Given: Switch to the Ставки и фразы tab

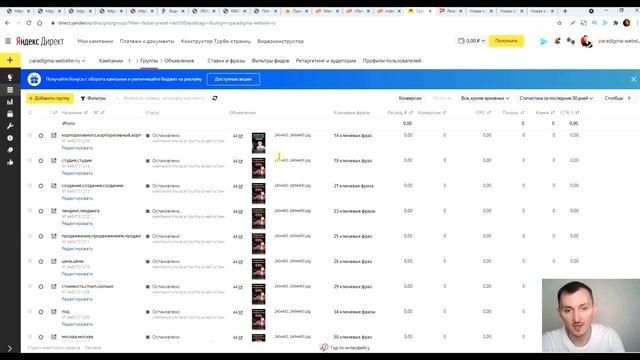Looking at the screenshot, I should 226,61.
